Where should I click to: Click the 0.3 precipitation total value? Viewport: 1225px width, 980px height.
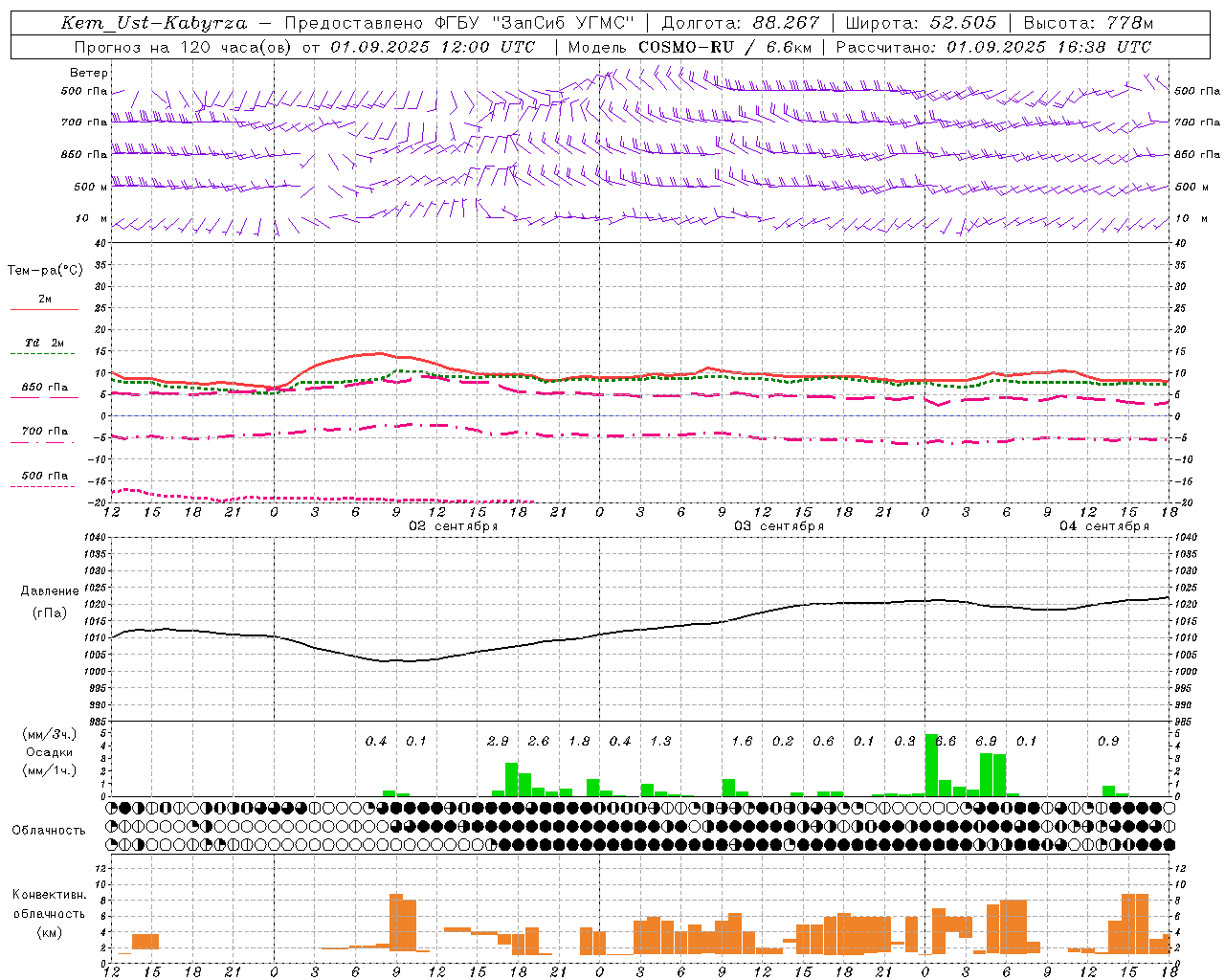904,741
